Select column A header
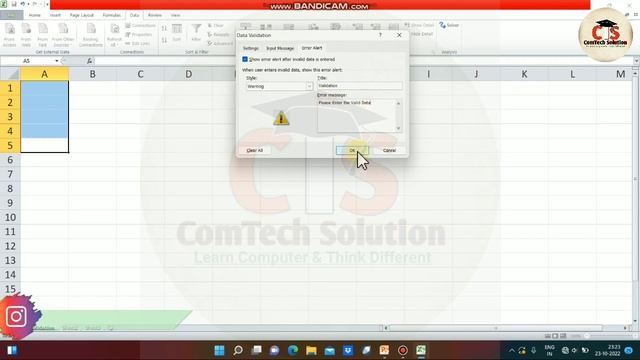Image resolution: width=640 pixels, height=360 pixels. (44, 74)
